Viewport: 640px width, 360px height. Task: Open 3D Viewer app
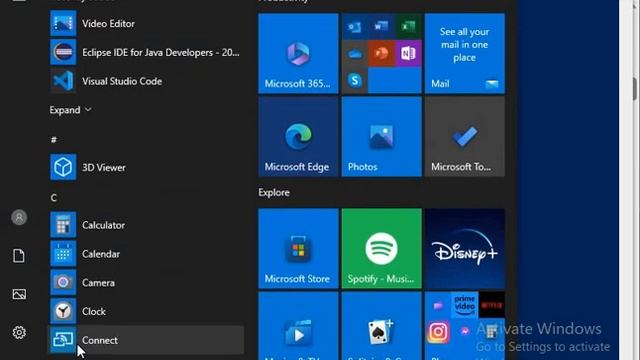tap(146, 167)
